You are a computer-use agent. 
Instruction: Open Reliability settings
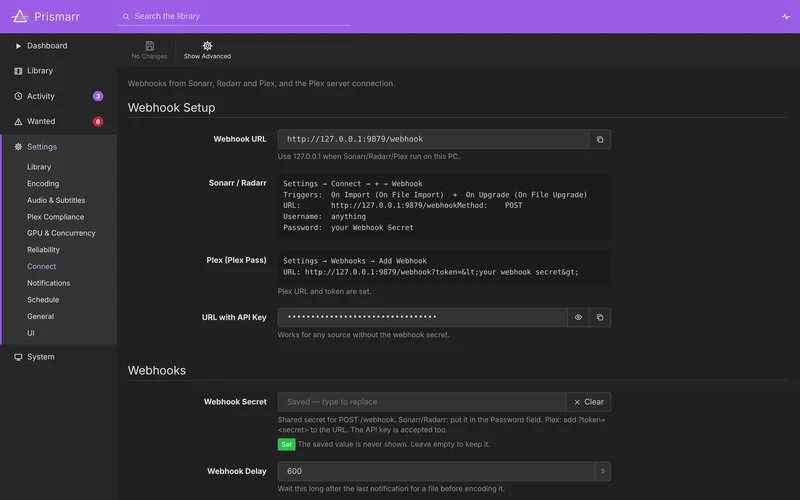coord(43,250)
